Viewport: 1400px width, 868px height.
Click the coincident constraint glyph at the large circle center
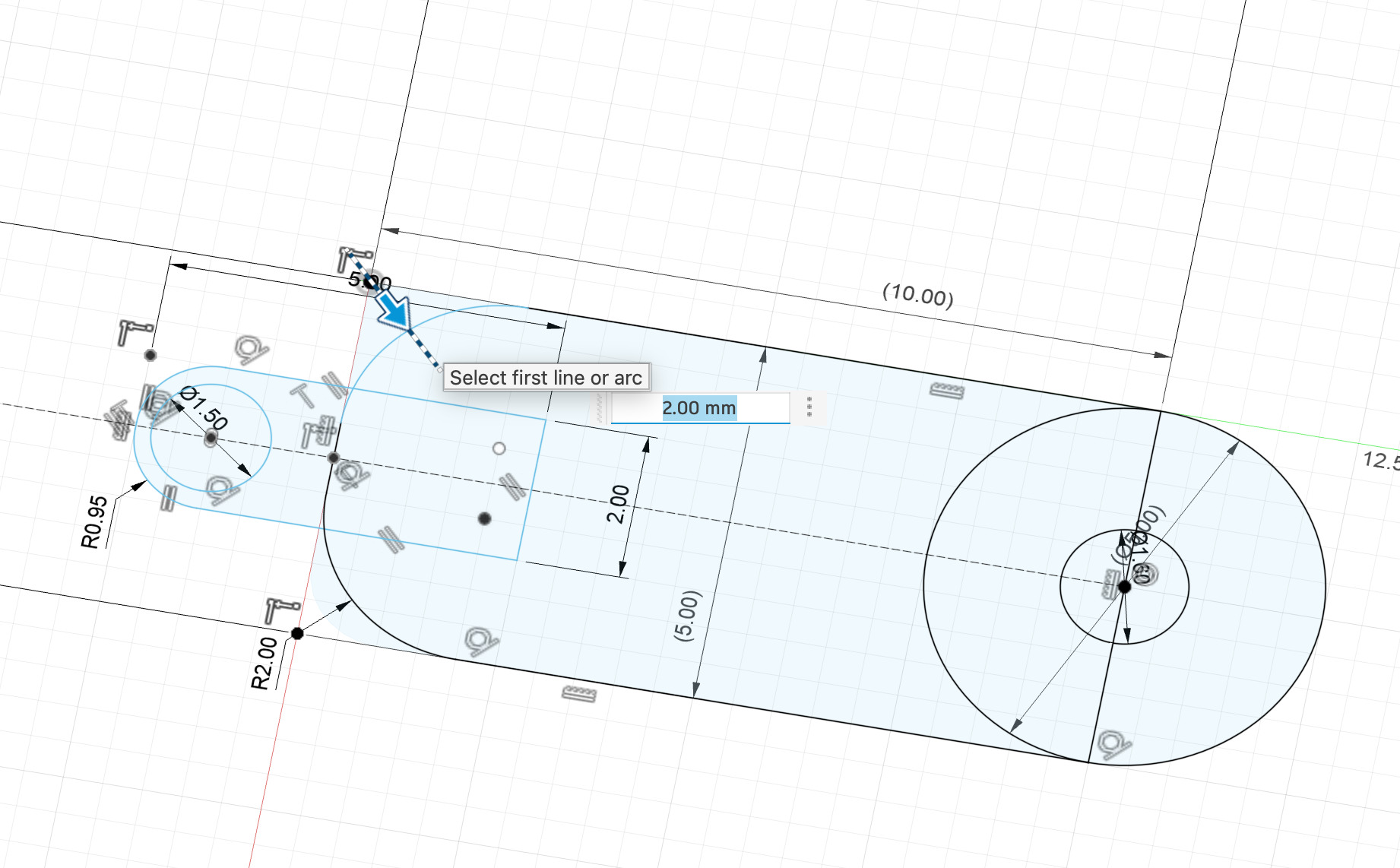click(1123, 588)
